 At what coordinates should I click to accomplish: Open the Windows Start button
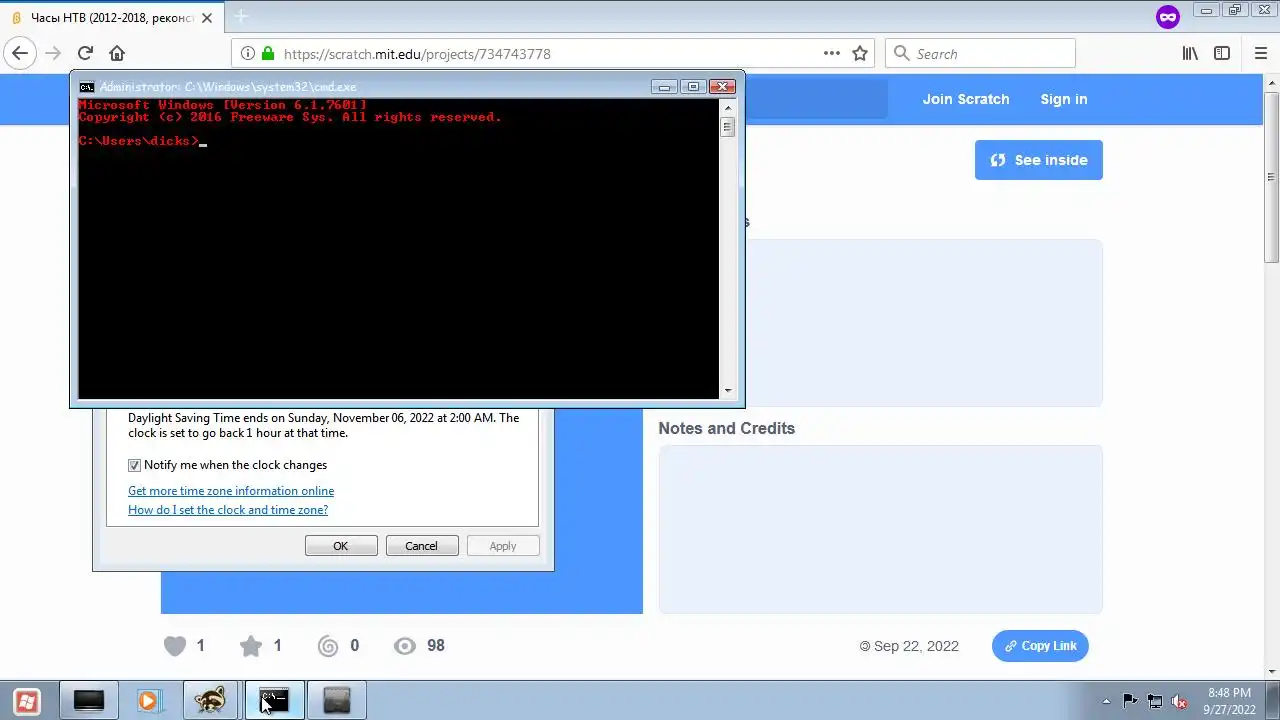pyautogui.click(x=27, y=701)
